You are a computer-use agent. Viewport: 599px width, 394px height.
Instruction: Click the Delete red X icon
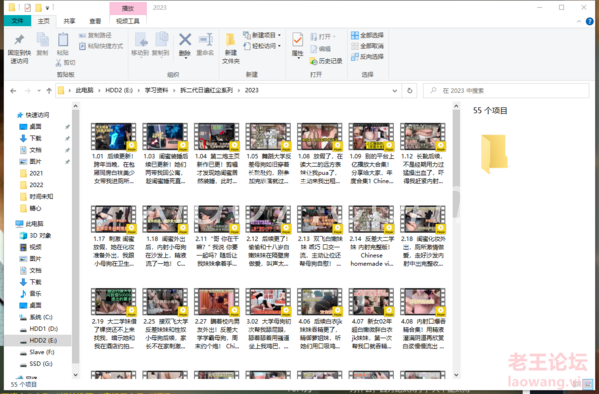click(x=185, y=40)
